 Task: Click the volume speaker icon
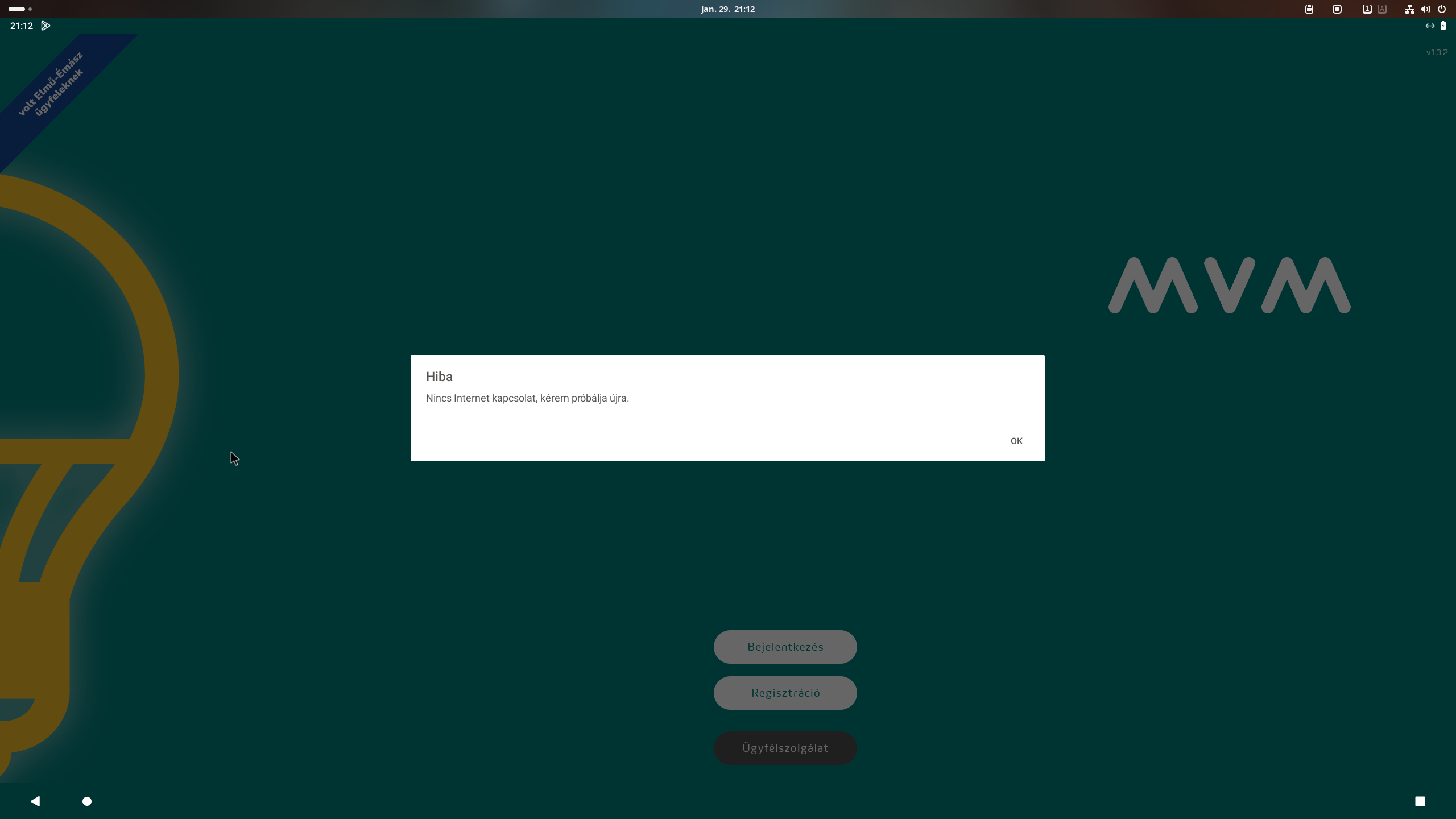1425,9
